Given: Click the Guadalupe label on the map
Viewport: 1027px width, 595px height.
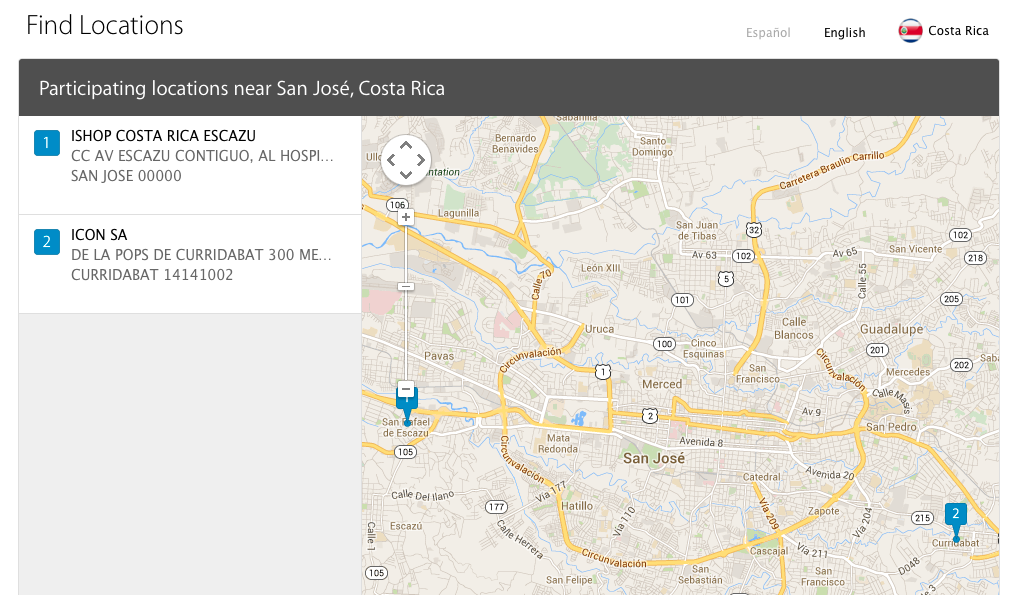Looking at the screenshot, I should tap(891, 329).
